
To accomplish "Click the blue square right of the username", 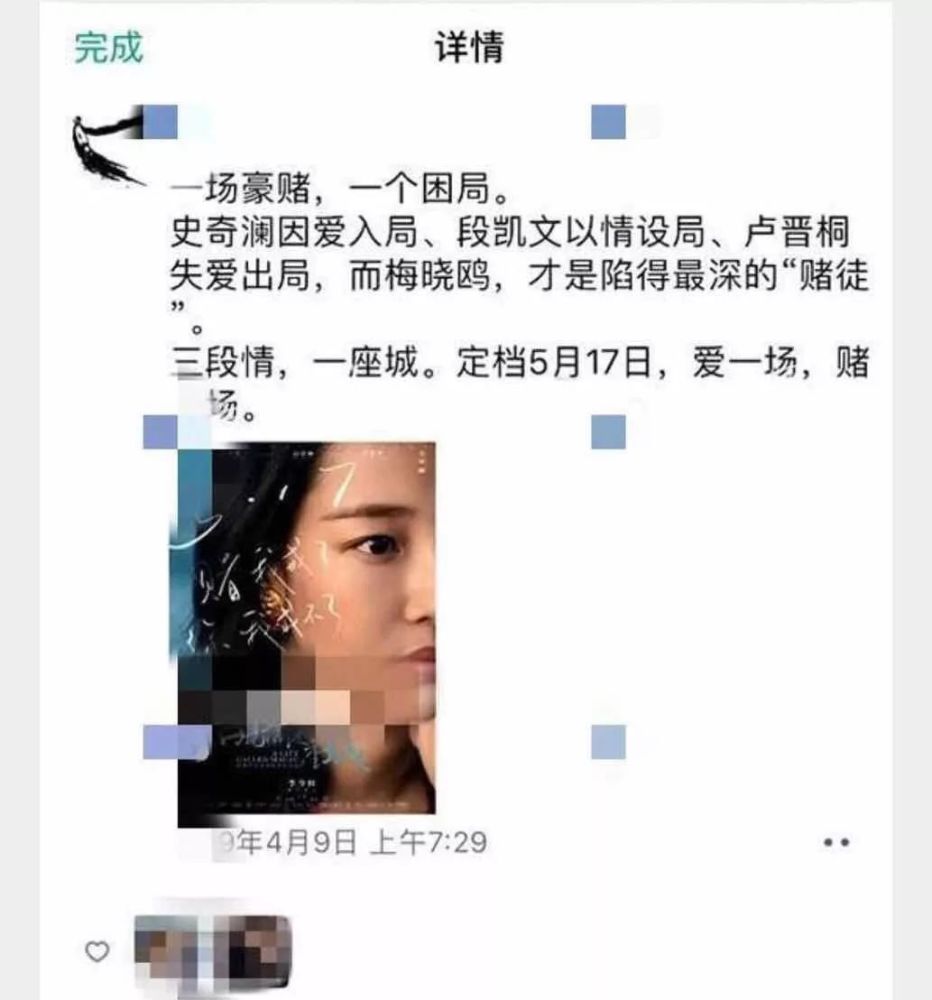I will click(x=609, y=122).
